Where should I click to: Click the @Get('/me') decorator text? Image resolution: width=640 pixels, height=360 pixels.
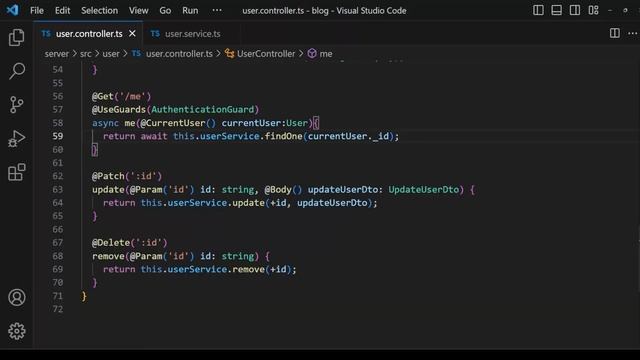point(121,96)
